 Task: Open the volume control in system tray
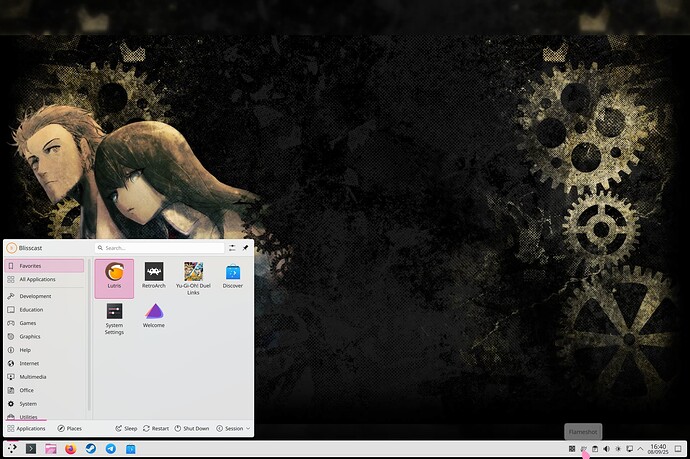tap(606, 448)
